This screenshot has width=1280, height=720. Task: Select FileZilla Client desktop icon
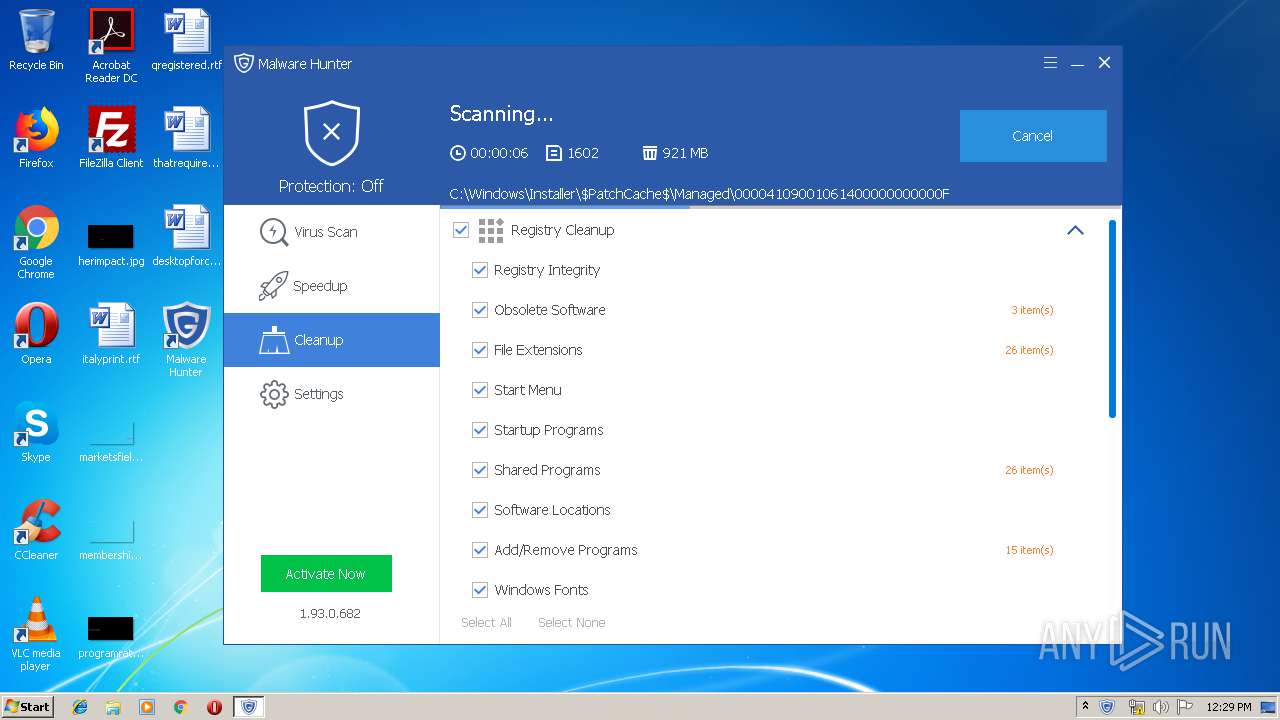click(111, 137)
